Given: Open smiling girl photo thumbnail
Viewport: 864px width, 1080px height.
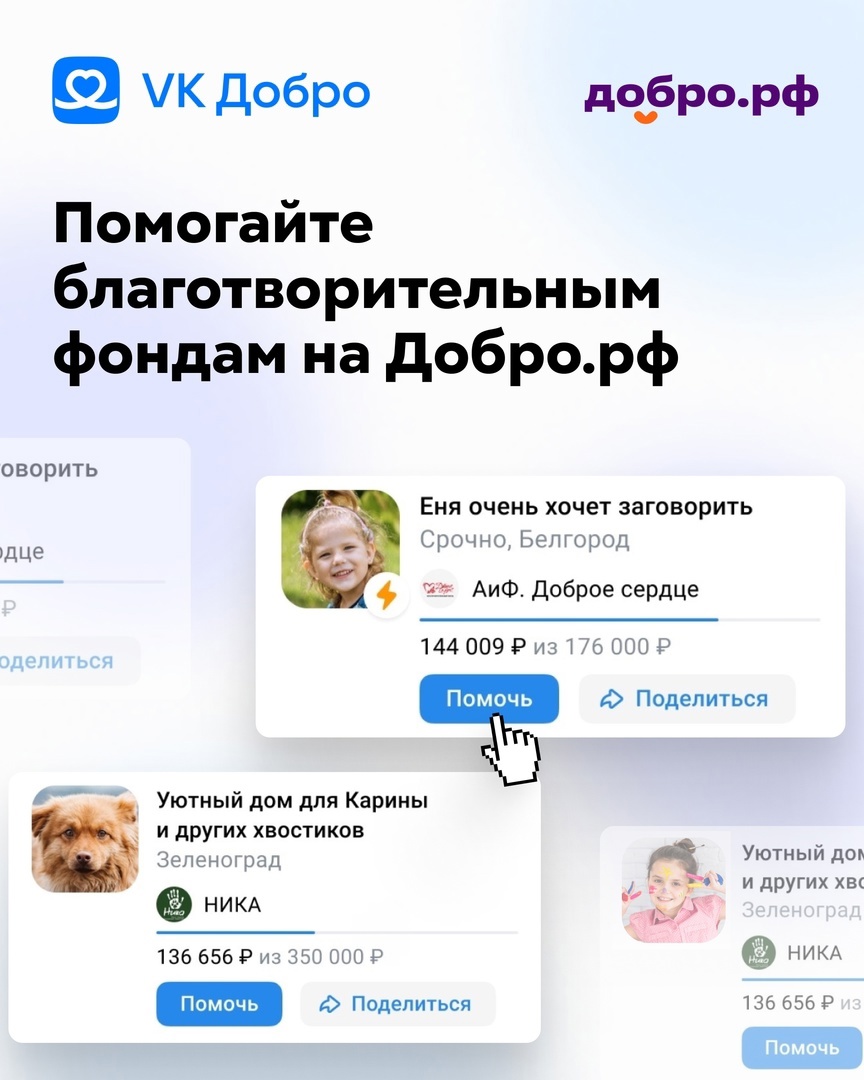Looking at the screenshot, I should pyautogui.click(x=340, y=549).
